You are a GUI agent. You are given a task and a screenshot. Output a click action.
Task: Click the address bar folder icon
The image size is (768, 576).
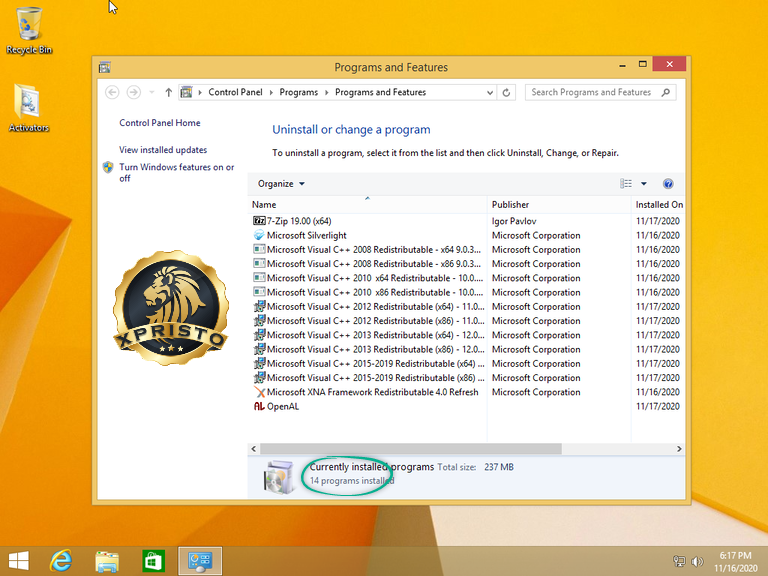click(186, 92)
